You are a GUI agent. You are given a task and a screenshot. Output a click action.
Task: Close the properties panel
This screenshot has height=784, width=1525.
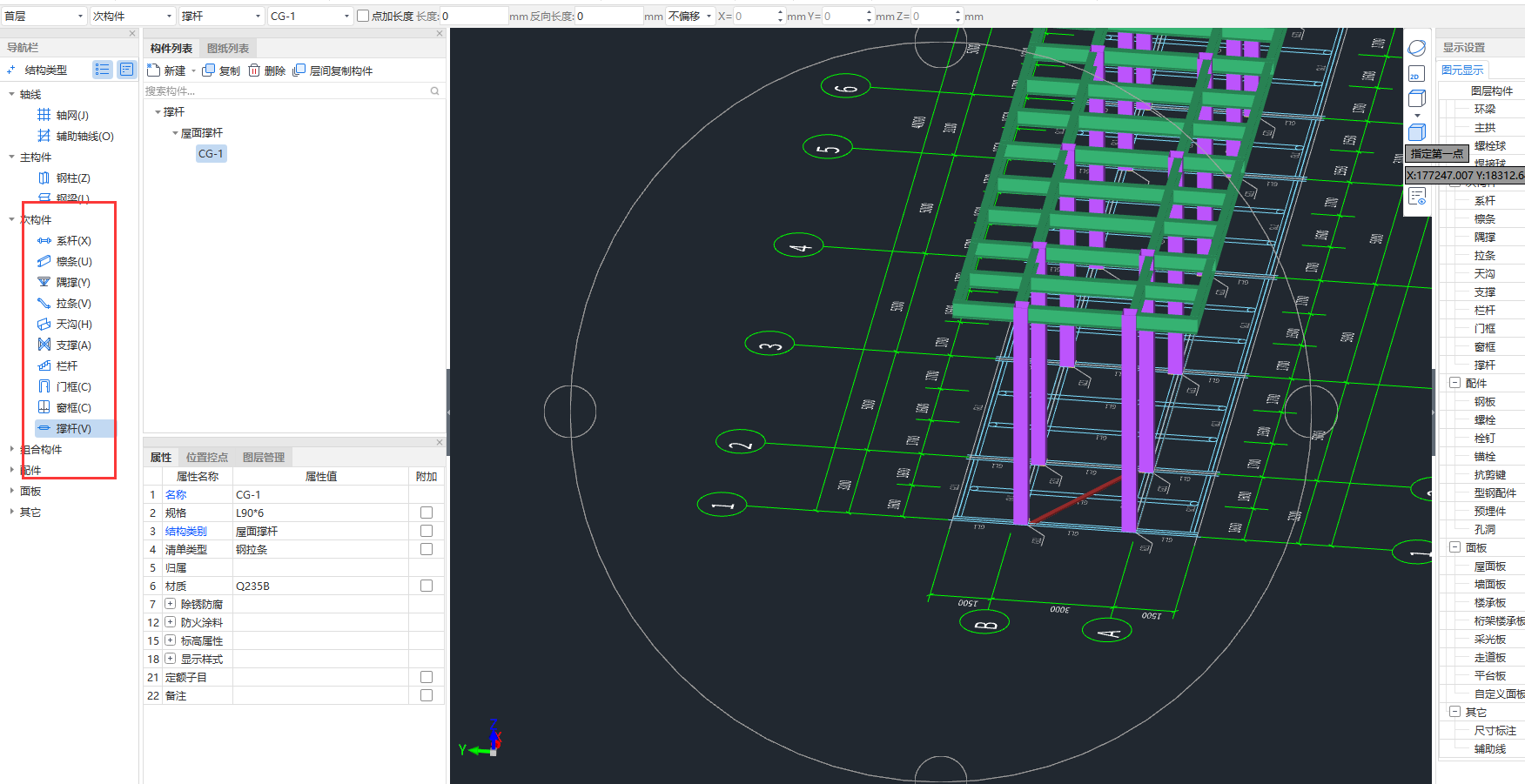(x=440, y=442)
